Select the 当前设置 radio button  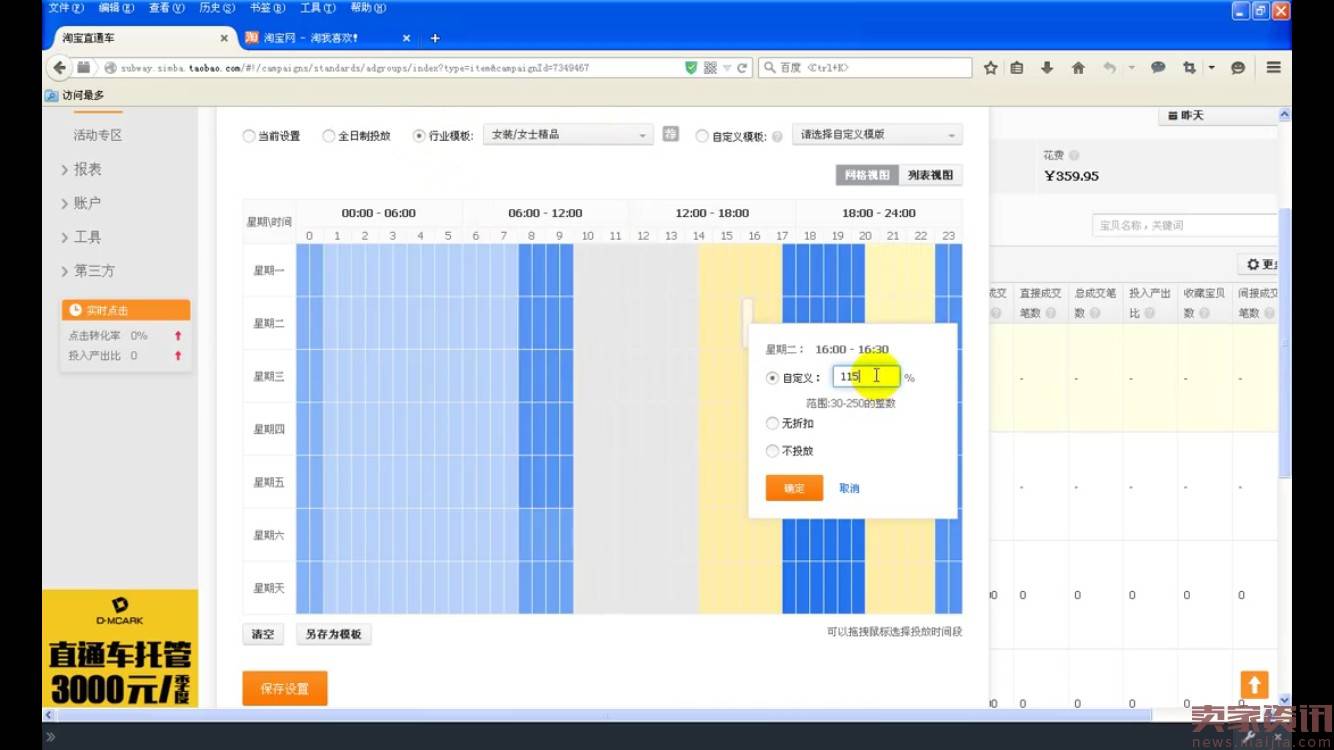[249, 136]
